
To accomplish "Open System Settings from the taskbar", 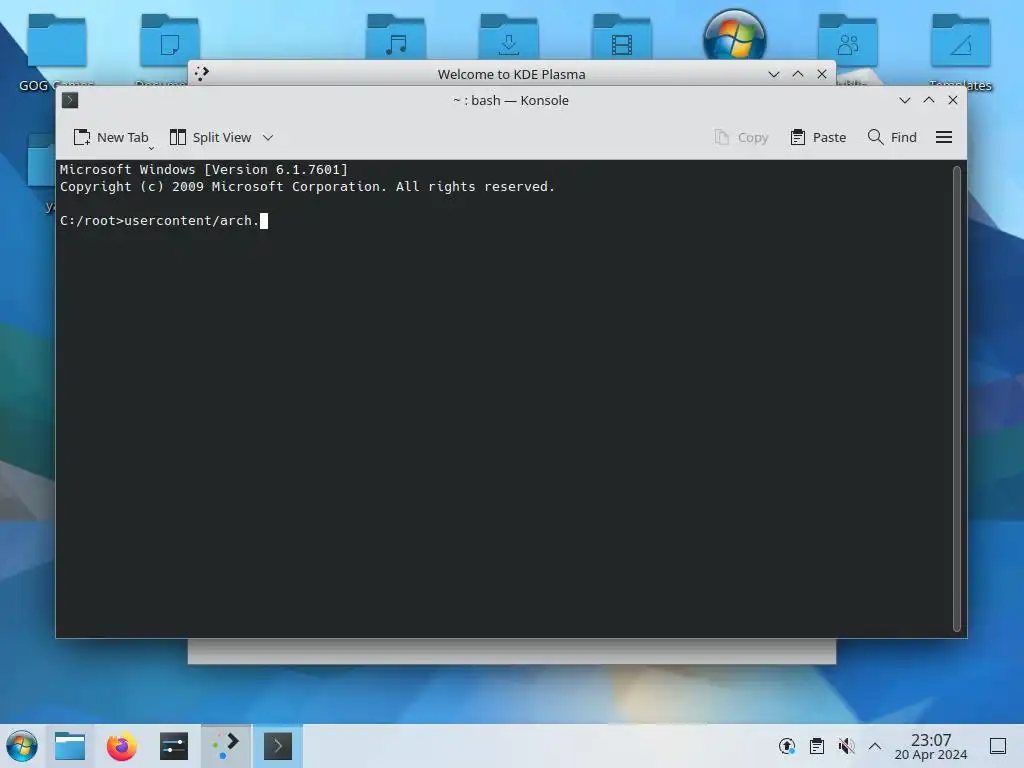I will [174, 746].
